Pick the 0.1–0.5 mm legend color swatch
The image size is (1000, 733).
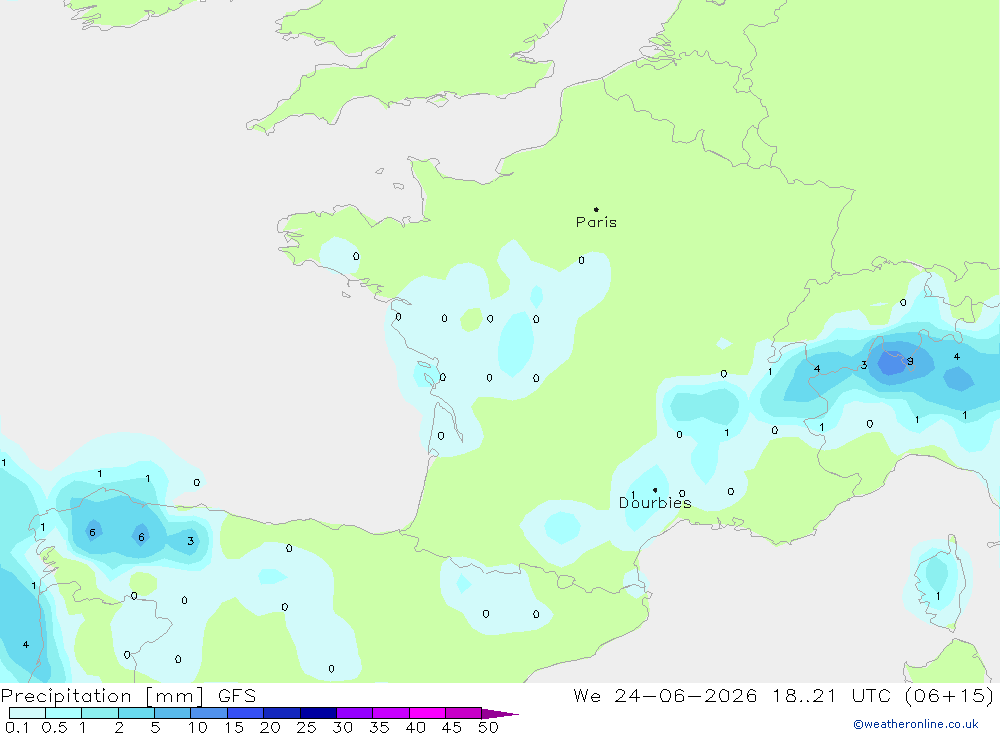click(x=27, y=713)
